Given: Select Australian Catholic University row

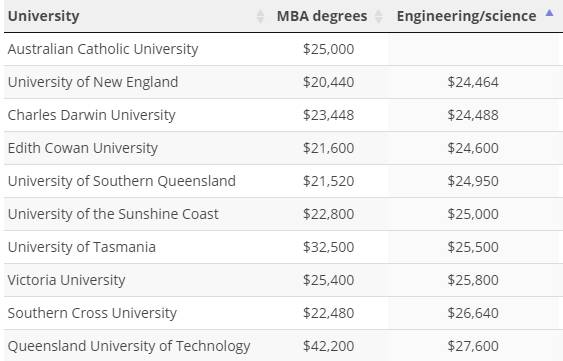Looking at the screenshot, I should pos(284,49).
